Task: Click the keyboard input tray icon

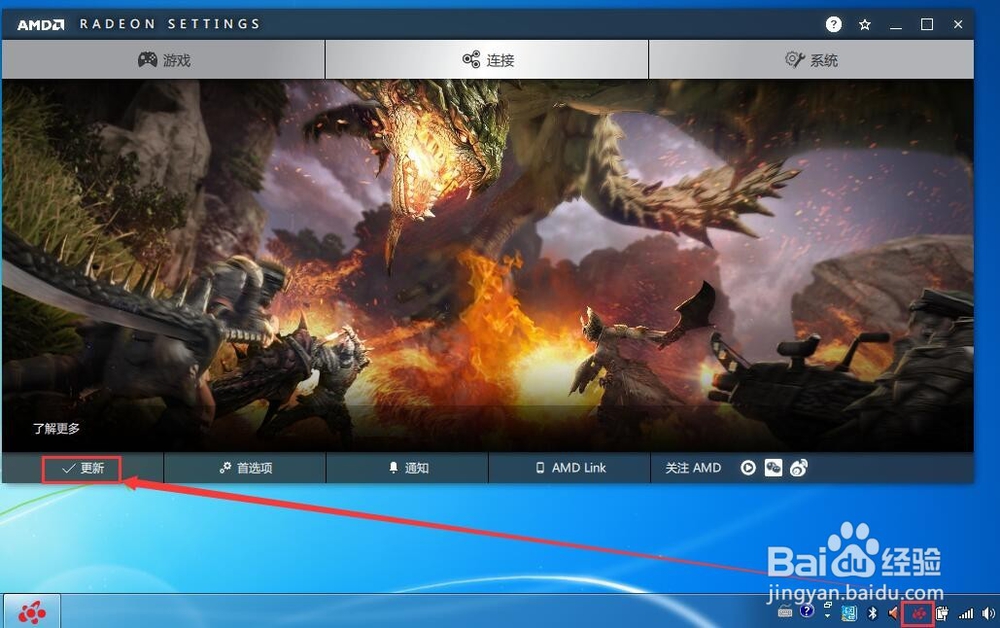Action: coord(785,612)
